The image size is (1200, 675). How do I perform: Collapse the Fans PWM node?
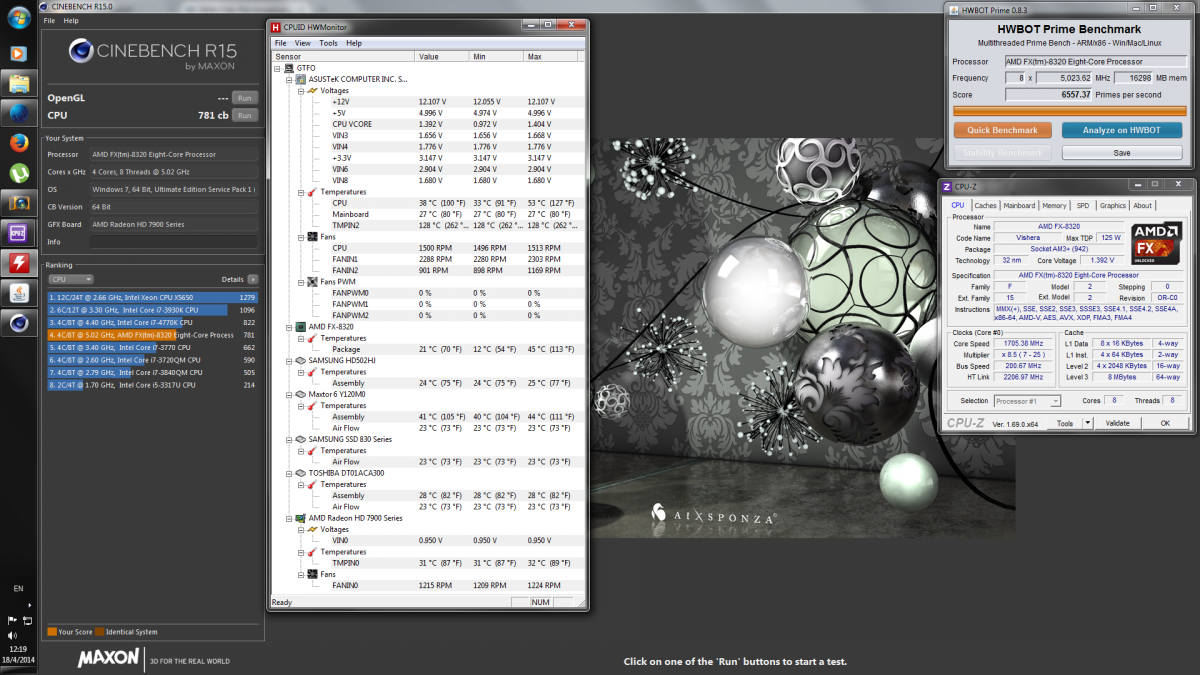300,282
